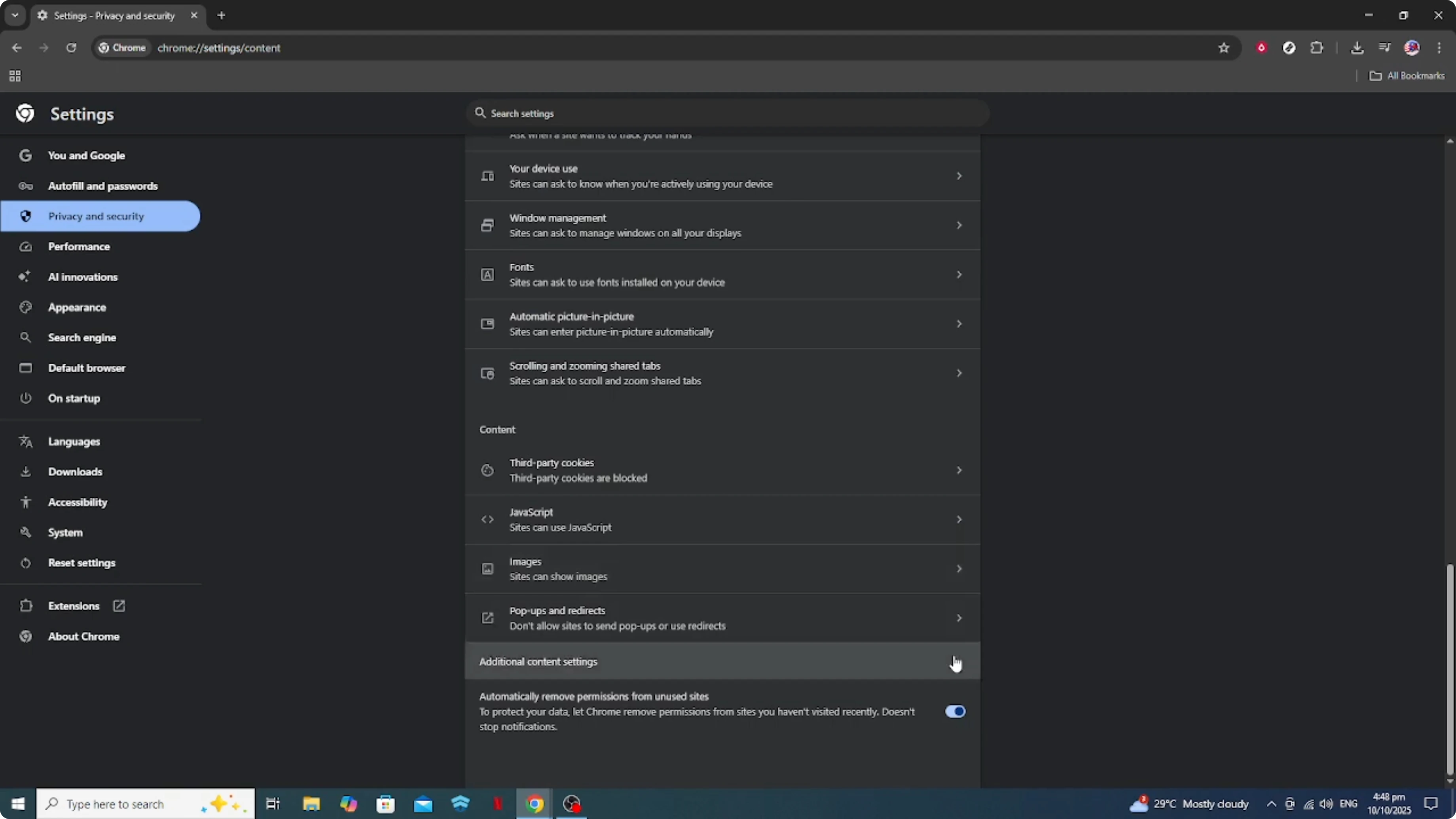The width and height of the screenshot is (1456, 819).
Task: Open the Extensions puzzle piece icon
Action: (1317, 48)
